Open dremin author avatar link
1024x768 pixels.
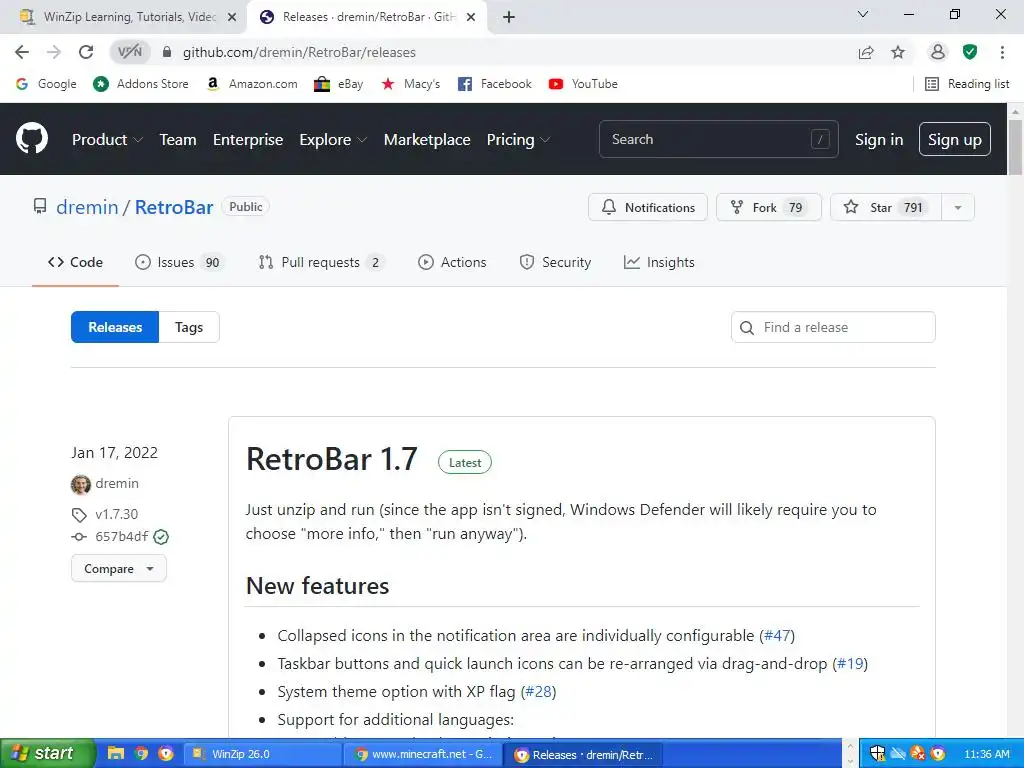click(80, 484)
